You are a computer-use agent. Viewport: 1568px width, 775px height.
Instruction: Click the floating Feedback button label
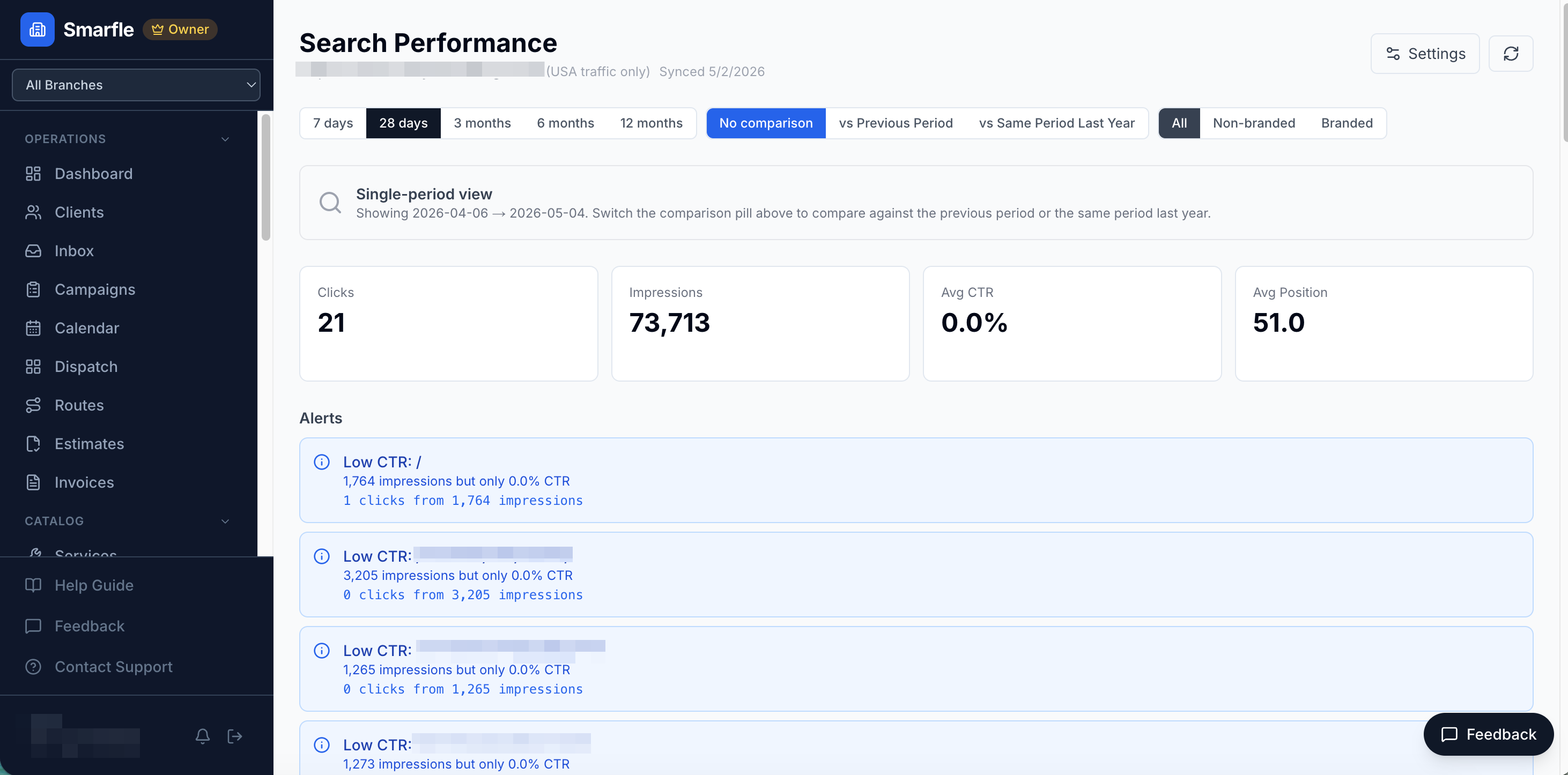click(x=1501, y=734)
